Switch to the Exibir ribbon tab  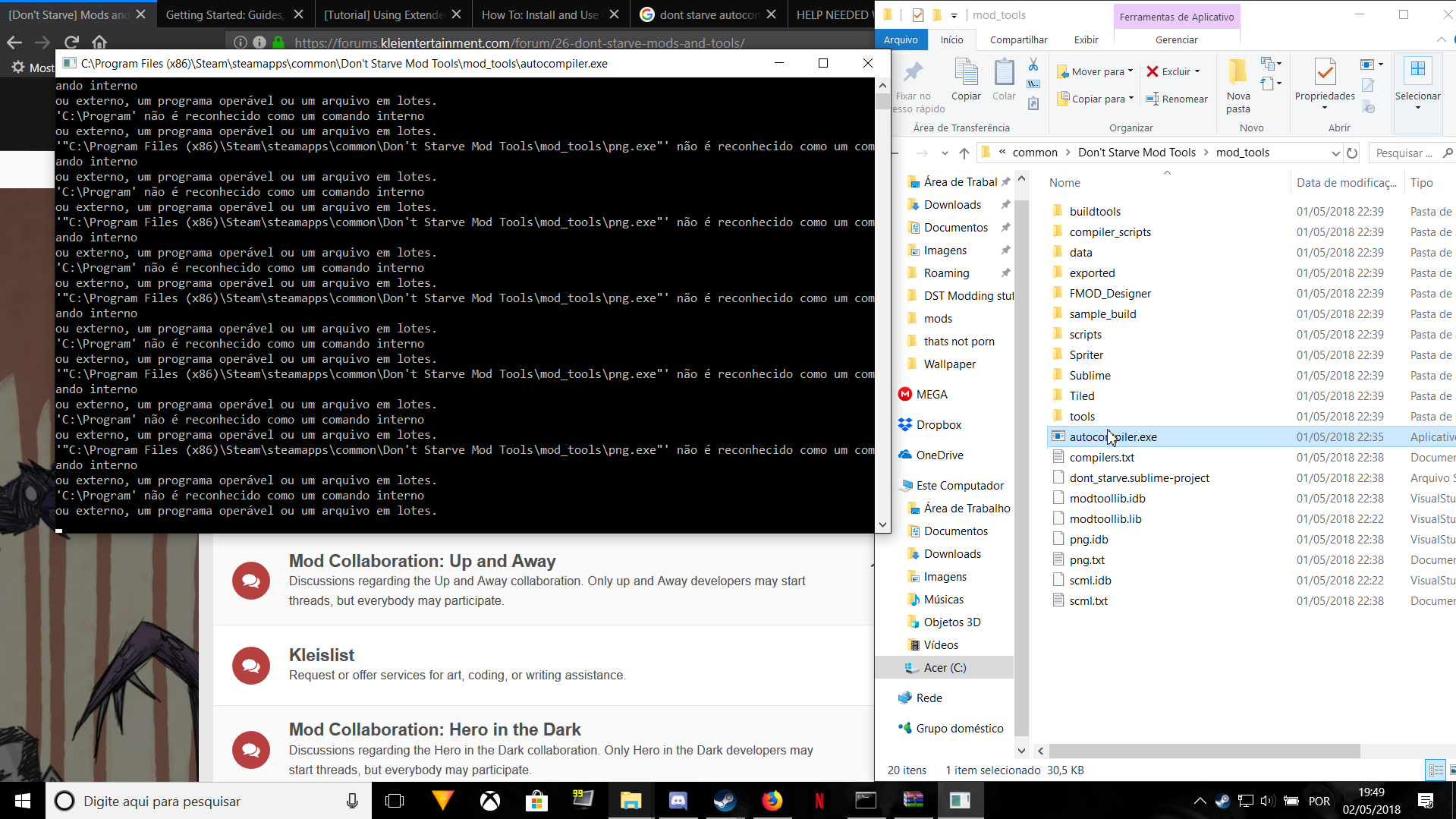click(1086, 39)
